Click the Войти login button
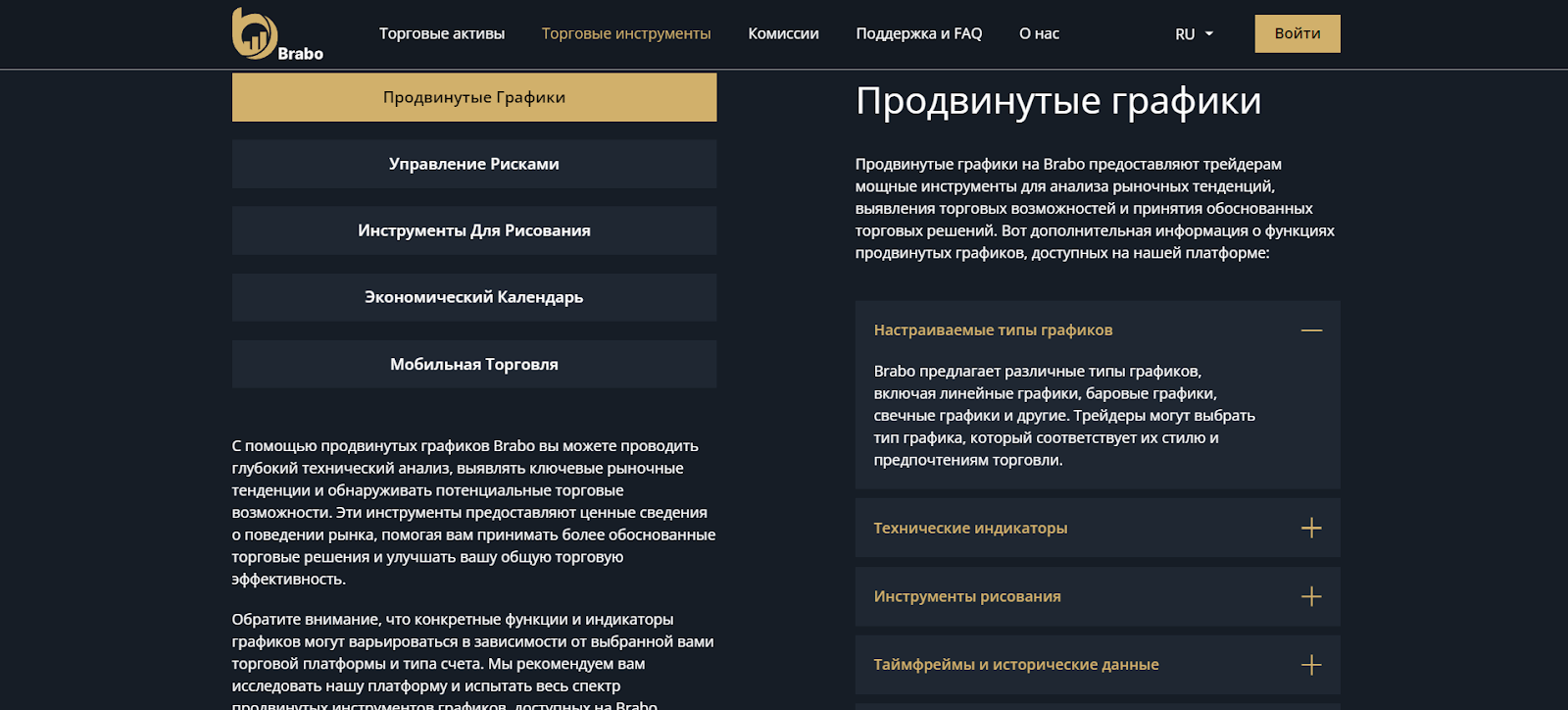Image resolution: width=1568 pixels, height=710 pixels. [x=1298, y=33]
